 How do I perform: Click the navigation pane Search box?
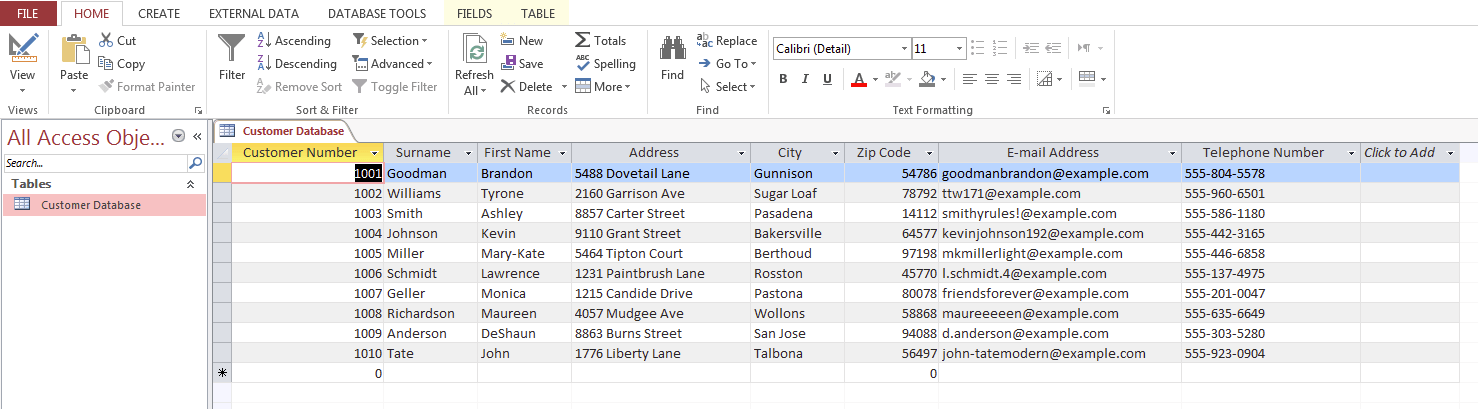click(x=95, y=163)
